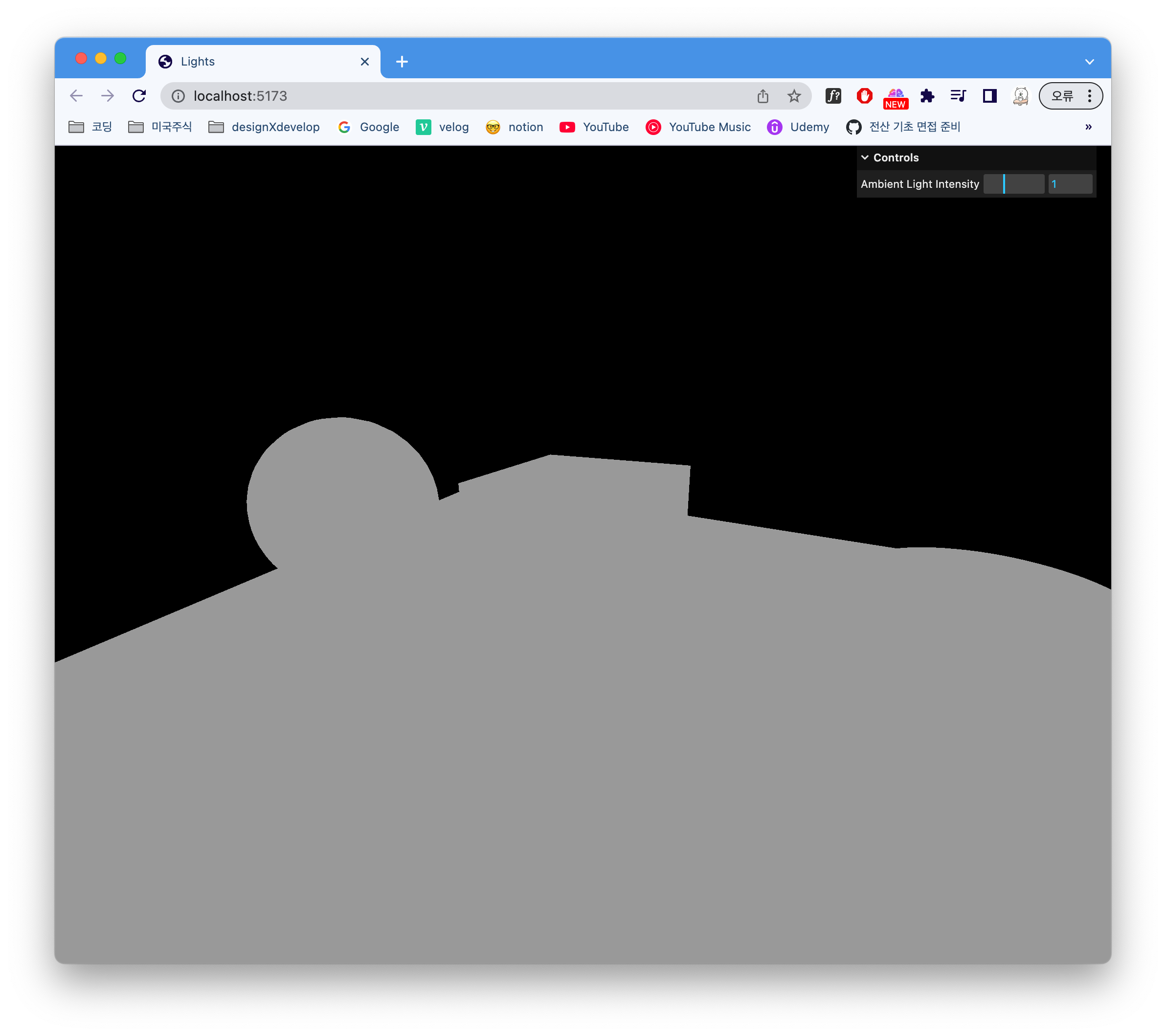Click the Ambient Light Intensity value field
Screen dimensions: 1166x1036
1070,184
